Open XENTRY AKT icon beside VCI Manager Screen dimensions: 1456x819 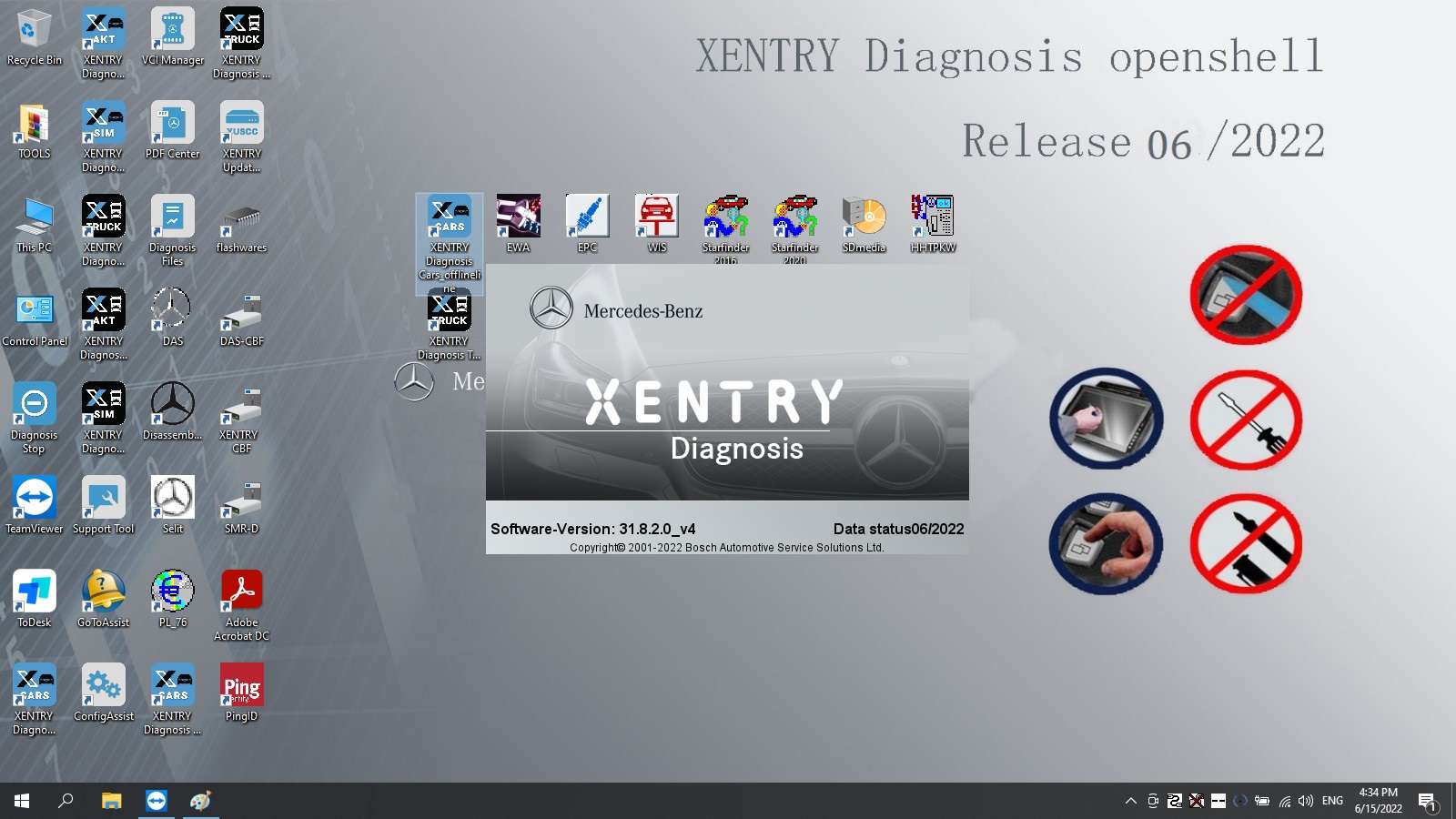(104, 44)
